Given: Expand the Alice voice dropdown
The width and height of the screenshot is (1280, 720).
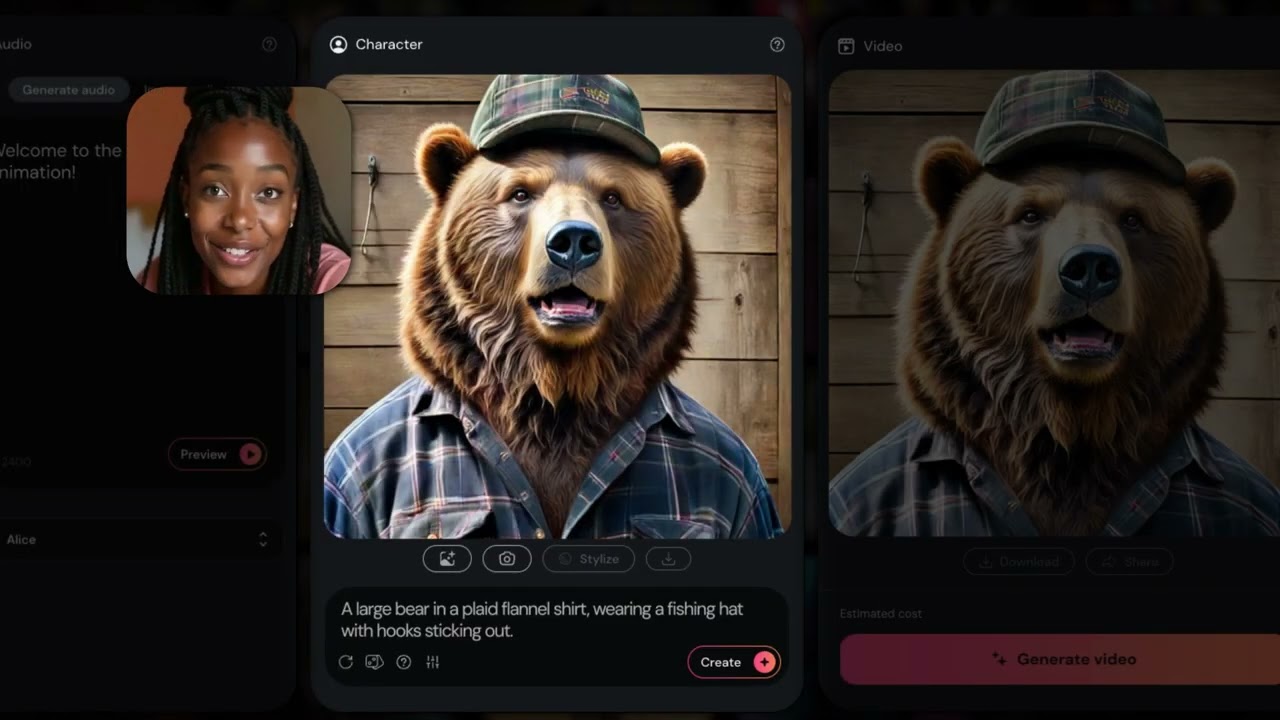Looking at the screenshot, I should pyautogui.click(x=262, y=539).
